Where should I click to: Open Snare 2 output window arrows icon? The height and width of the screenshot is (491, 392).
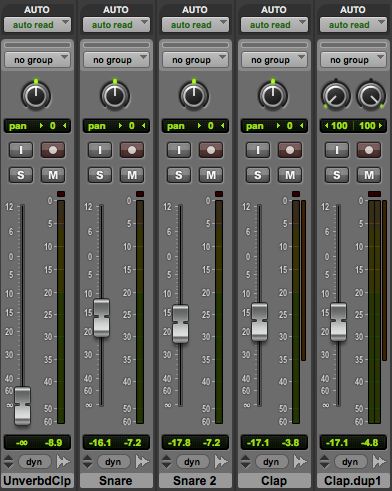[221, 462]
